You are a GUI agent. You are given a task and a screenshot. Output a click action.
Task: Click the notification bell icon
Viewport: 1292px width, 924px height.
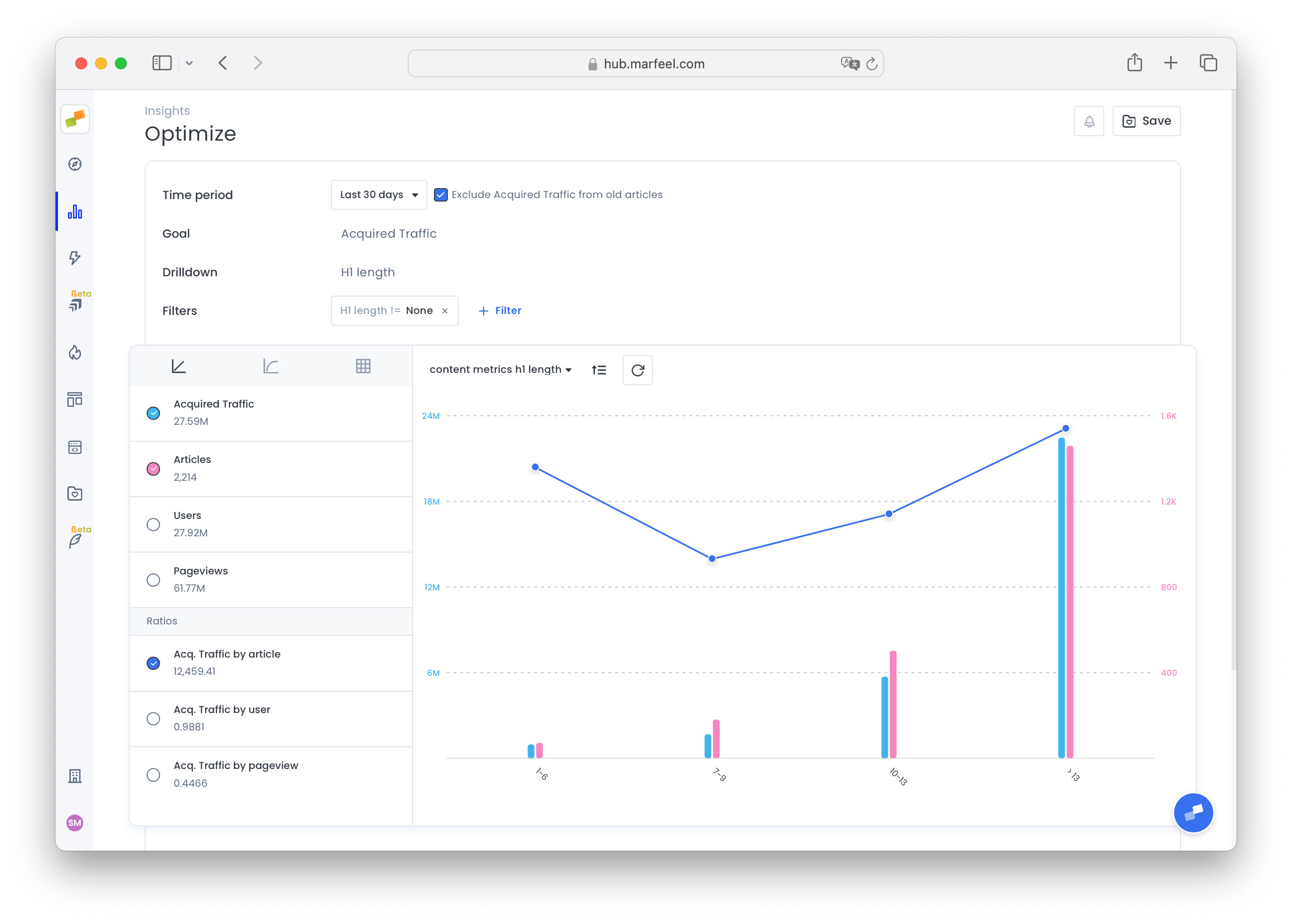(x=1088, y=121)
